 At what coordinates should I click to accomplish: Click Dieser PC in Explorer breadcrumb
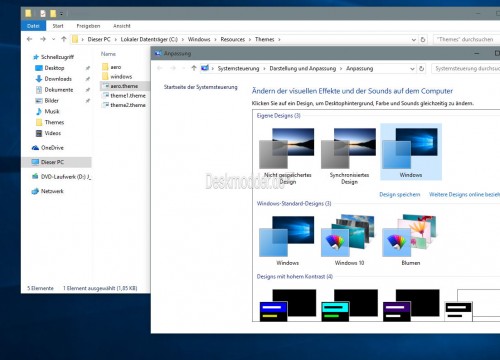pos(99,39)
